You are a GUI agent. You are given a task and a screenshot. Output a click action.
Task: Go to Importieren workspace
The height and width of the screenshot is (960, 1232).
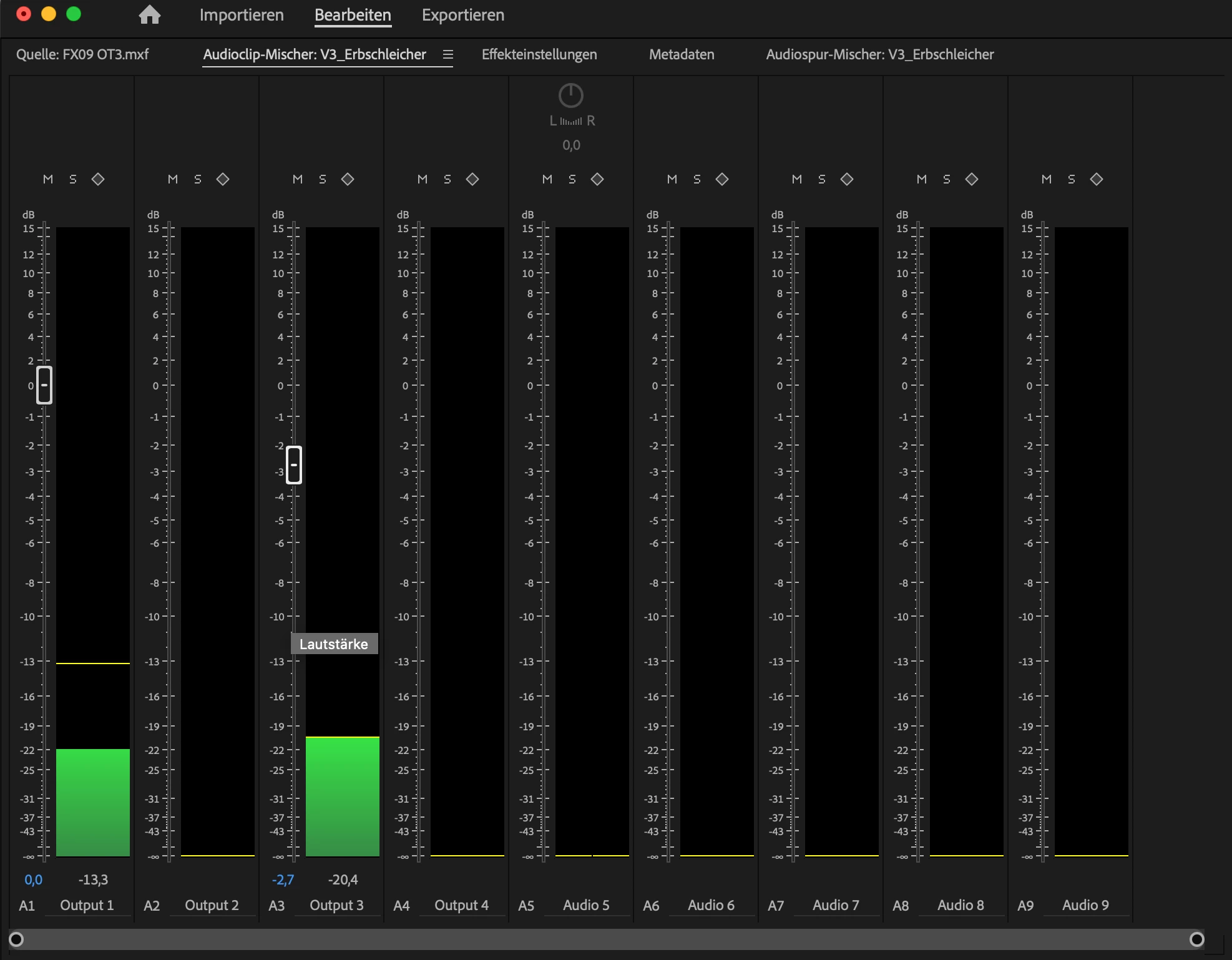(242, 15)
